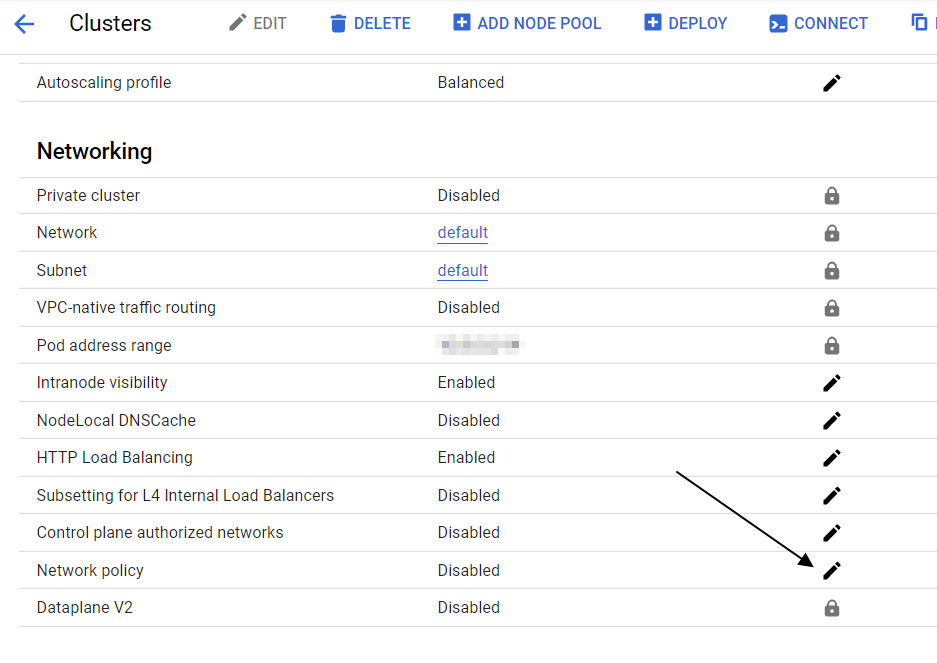Click CONNECT to the cluster
937x663 pixels.
pyautogui.click(x=818, y=23)
